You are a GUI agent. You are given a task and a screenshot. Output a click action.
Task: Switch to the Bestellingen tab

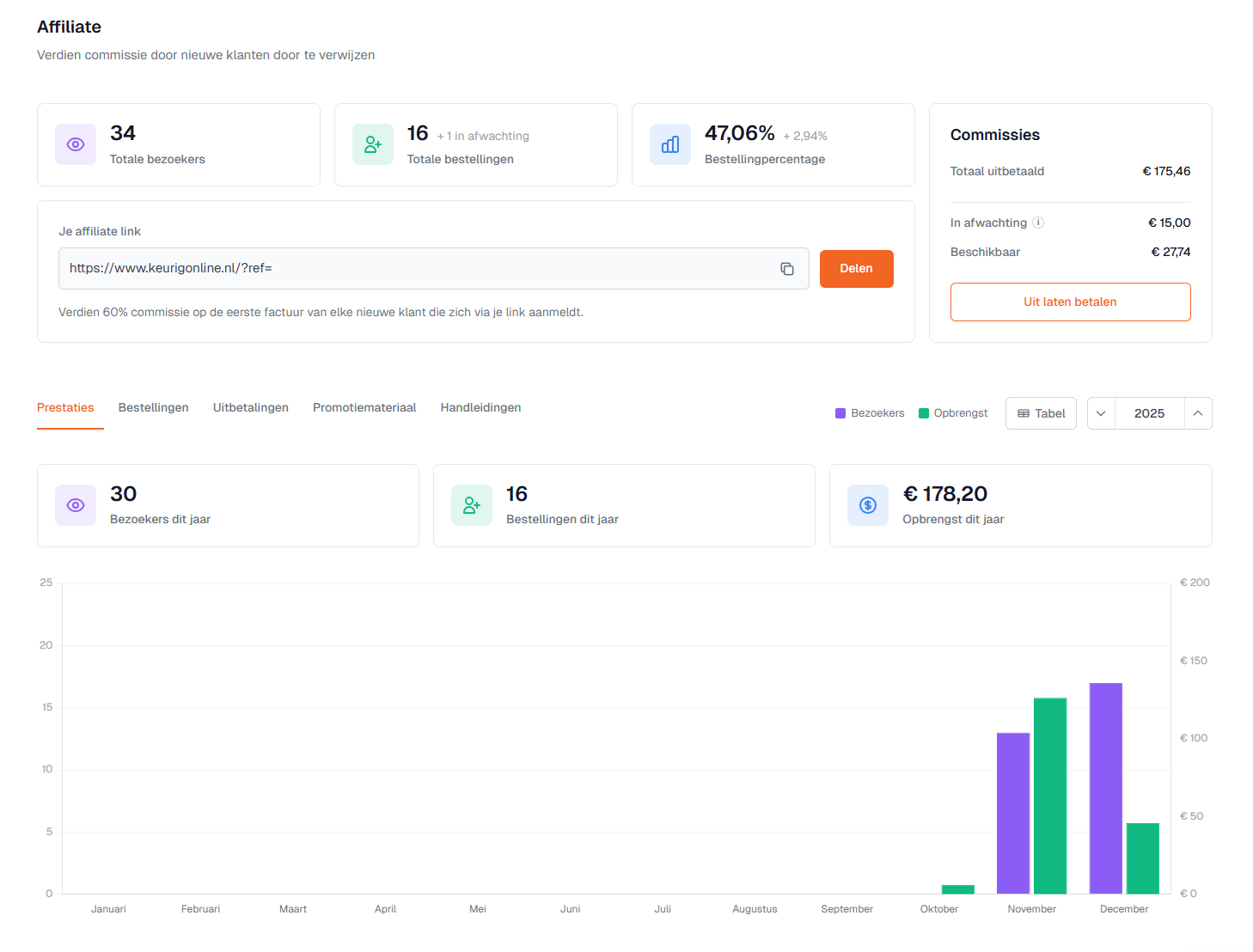(153, 407)
